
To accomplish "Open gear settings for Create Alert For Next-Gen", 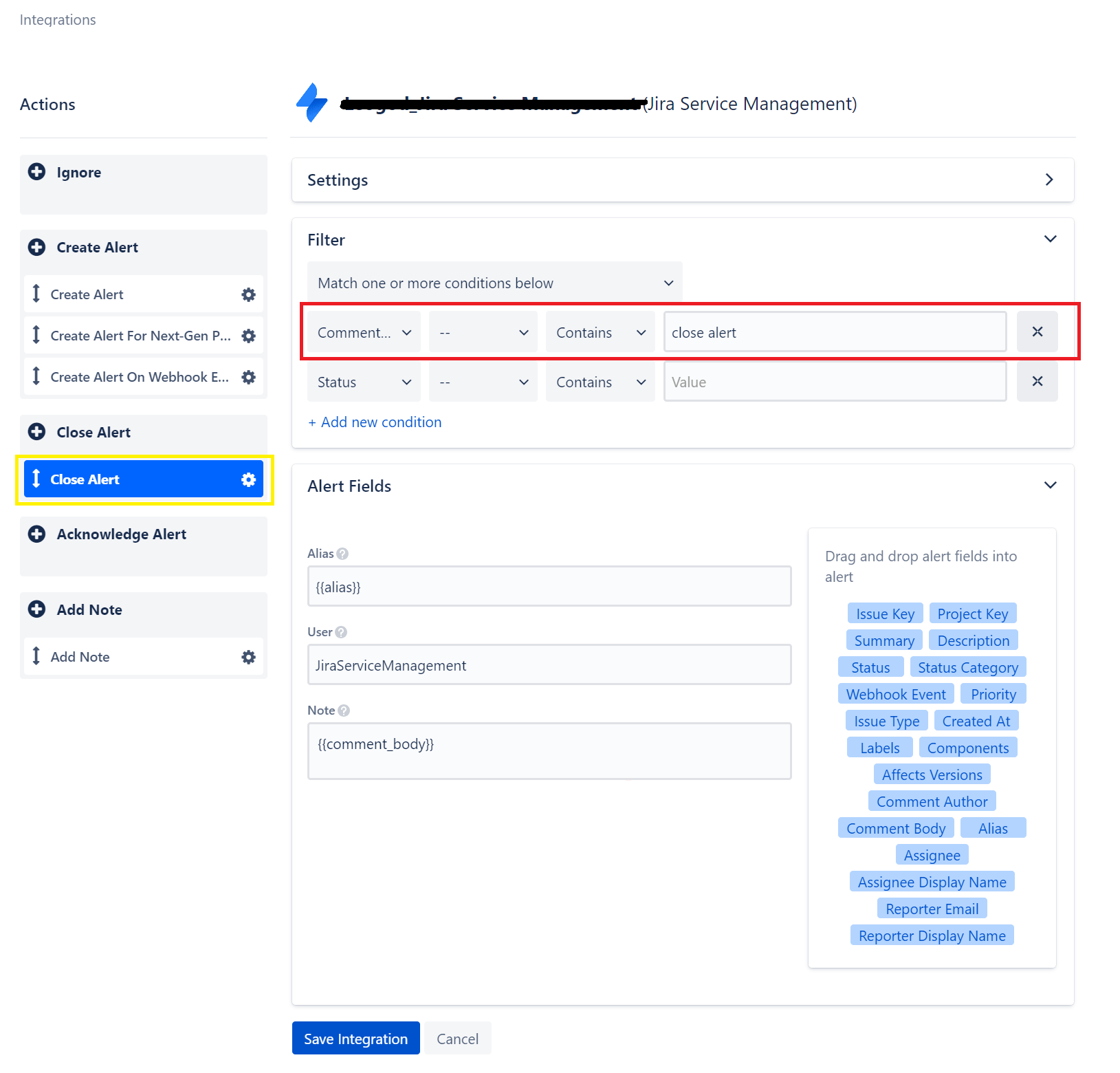I will (x=249, y=336).
